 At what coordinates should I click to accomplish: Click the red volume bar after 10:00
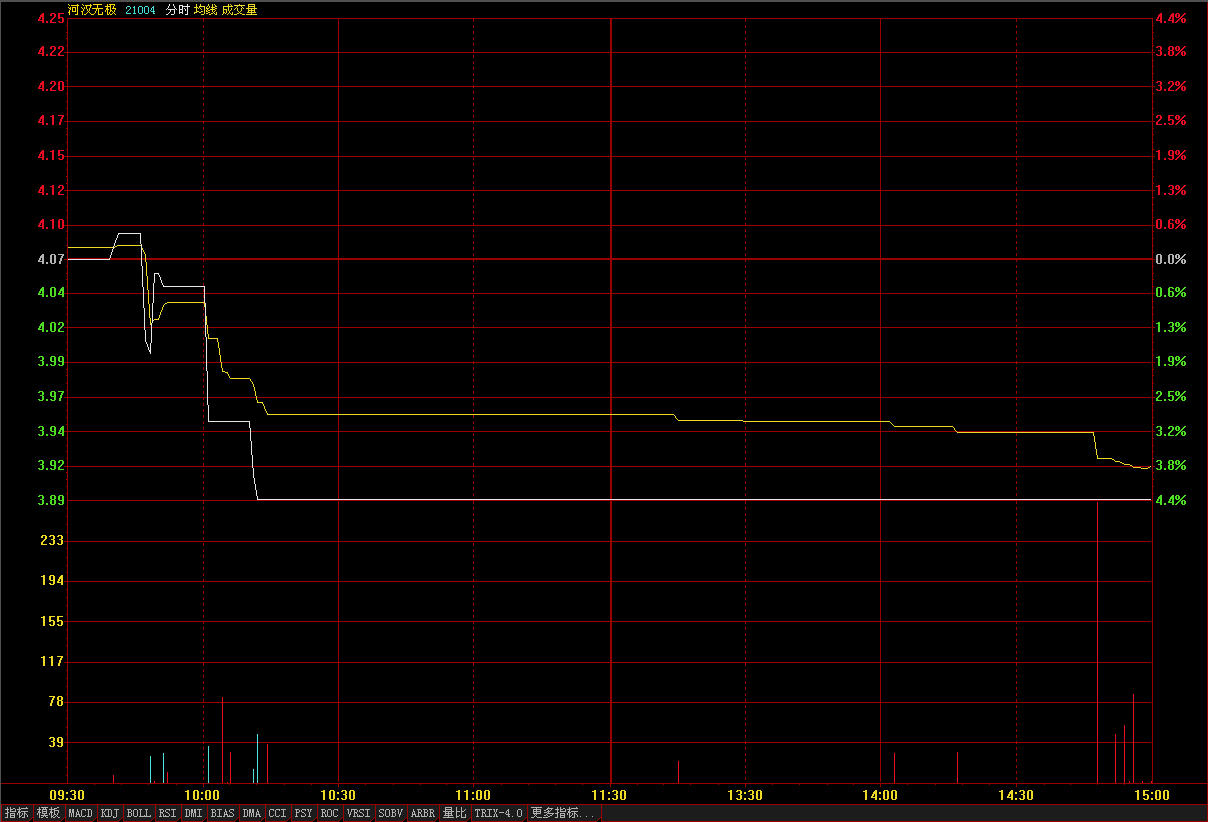[222, 740]
